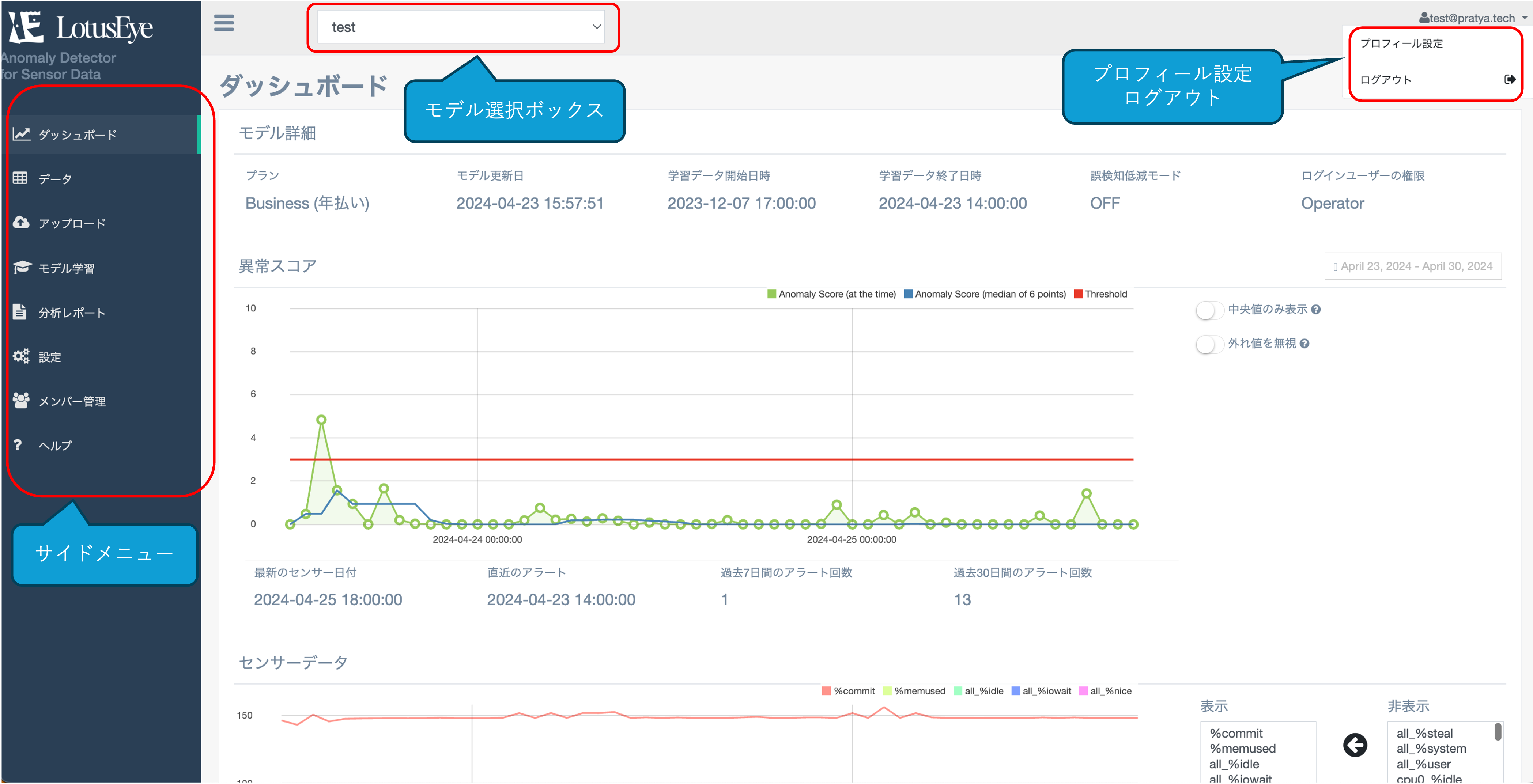Click the analysis report document icon
Viewport: 1533px width, 784px height.
point(20,312)
